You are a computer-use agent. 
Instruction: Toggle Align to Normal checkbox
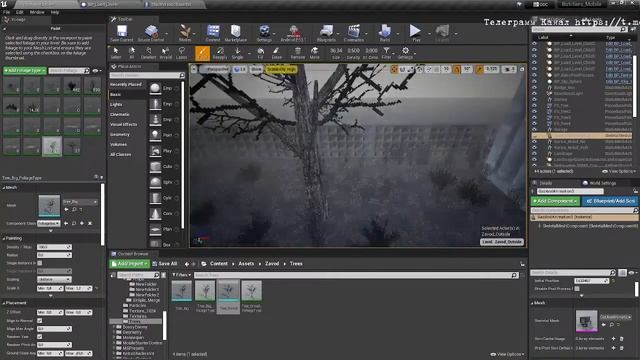coord(40,320)
